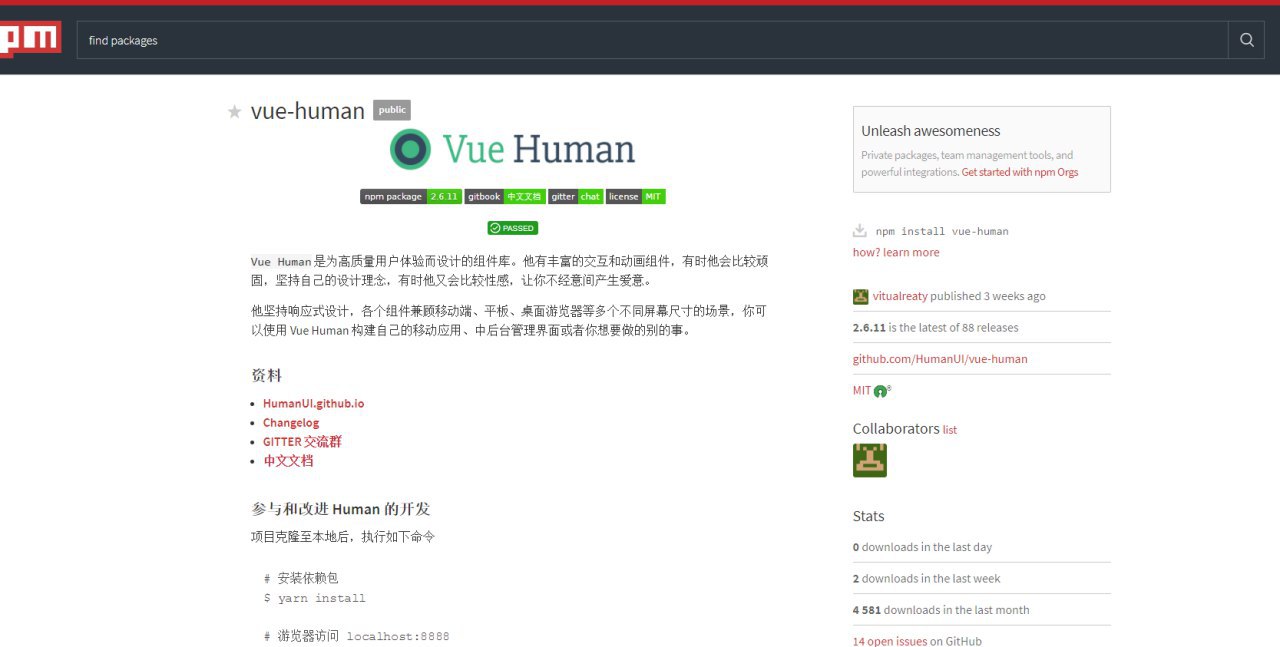Click the Unleash awesomeness heading
1280x647 pixels.
(931, 131)
